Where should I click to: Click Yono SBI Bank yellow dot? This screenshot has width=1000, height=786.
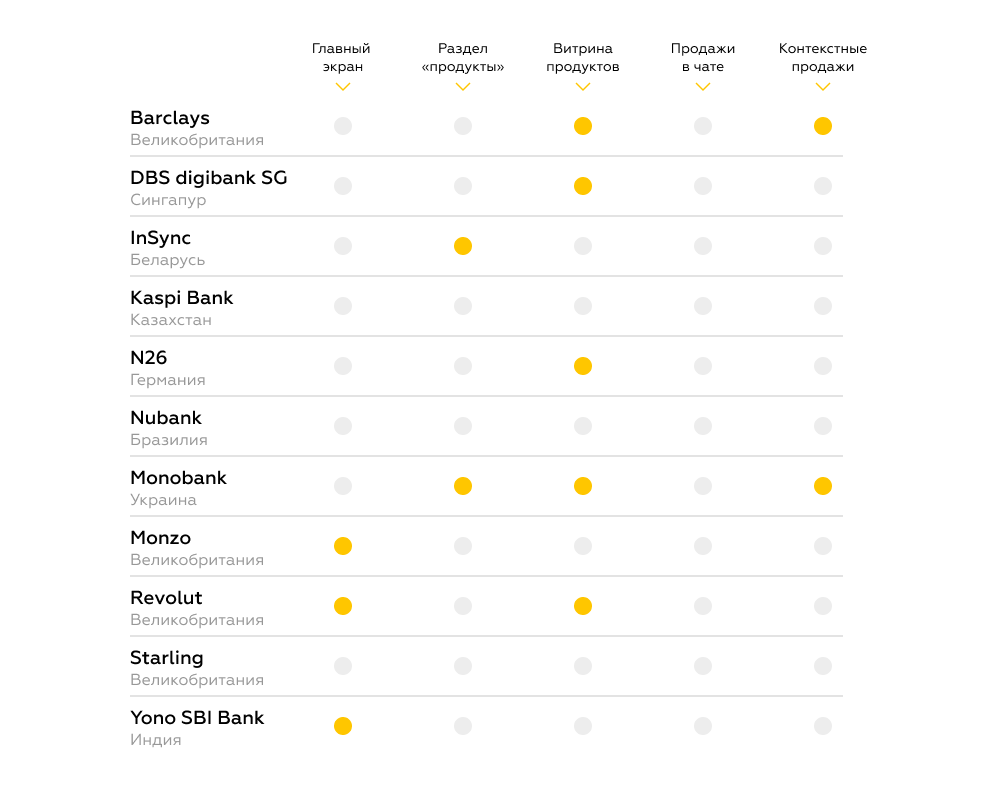pyautogui.click(x=343, y=726)
